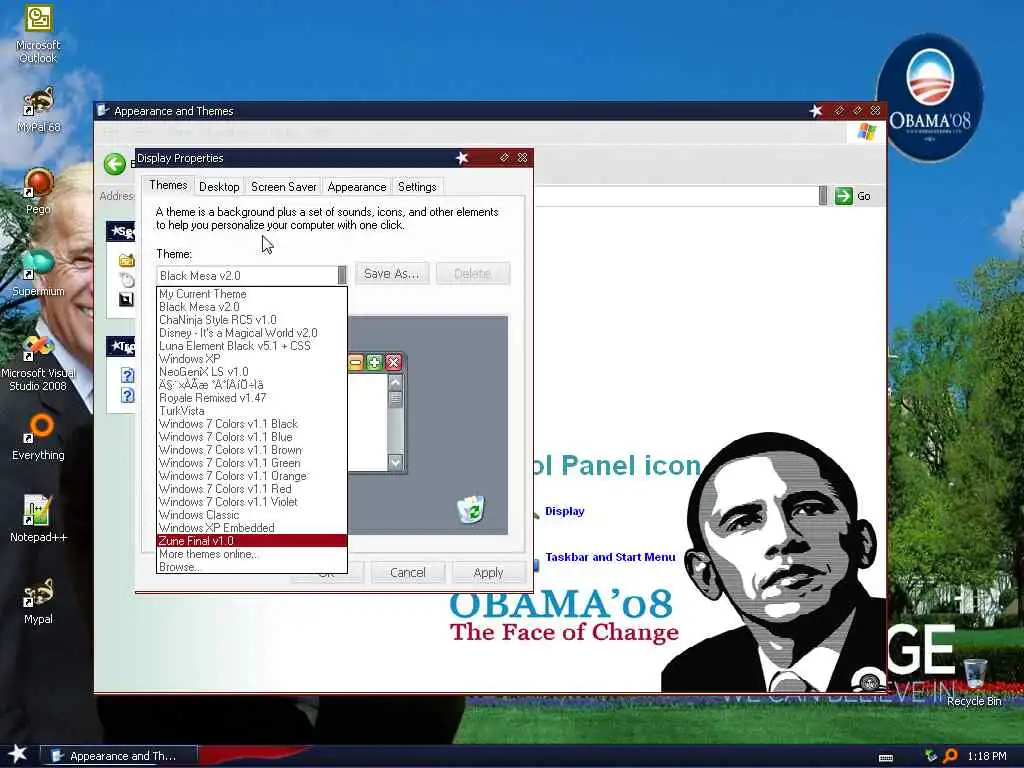1024x768 pixels.
Task: Click the green plus button in theme preview
Action: (374, 362)
